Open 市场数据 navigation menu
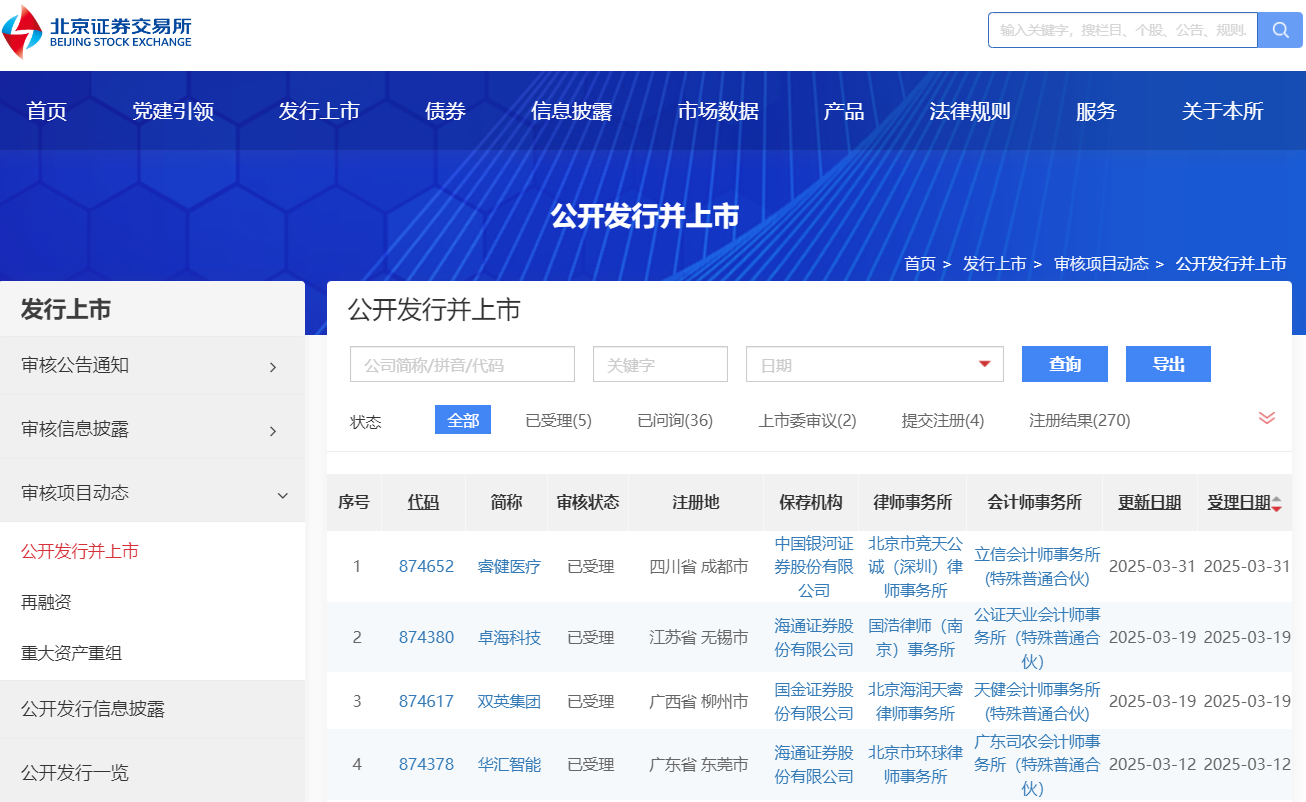The image size is (1306, 802). point(717,111)
